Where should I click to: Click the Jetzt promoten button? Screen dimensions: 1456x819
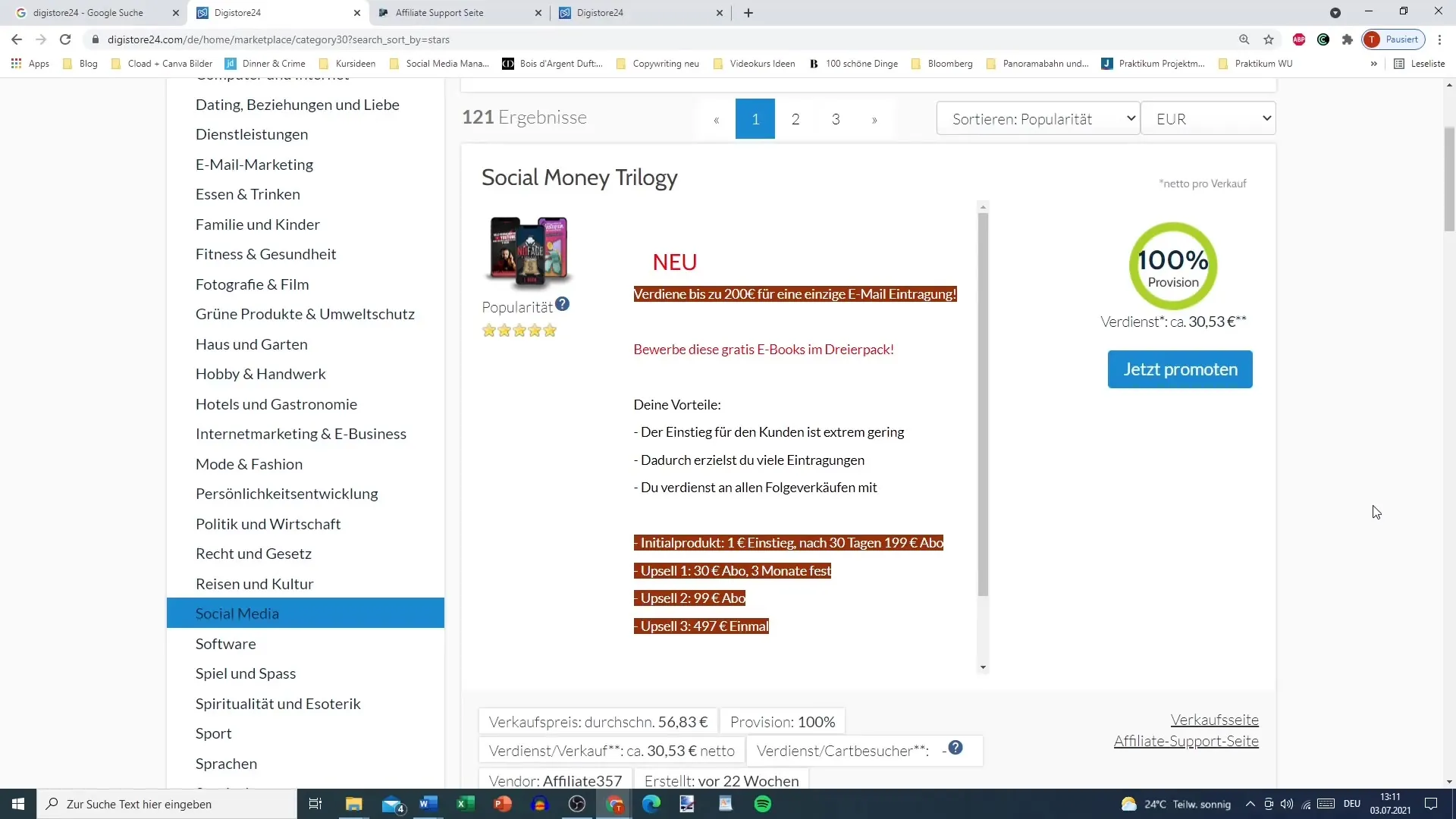1180,369
